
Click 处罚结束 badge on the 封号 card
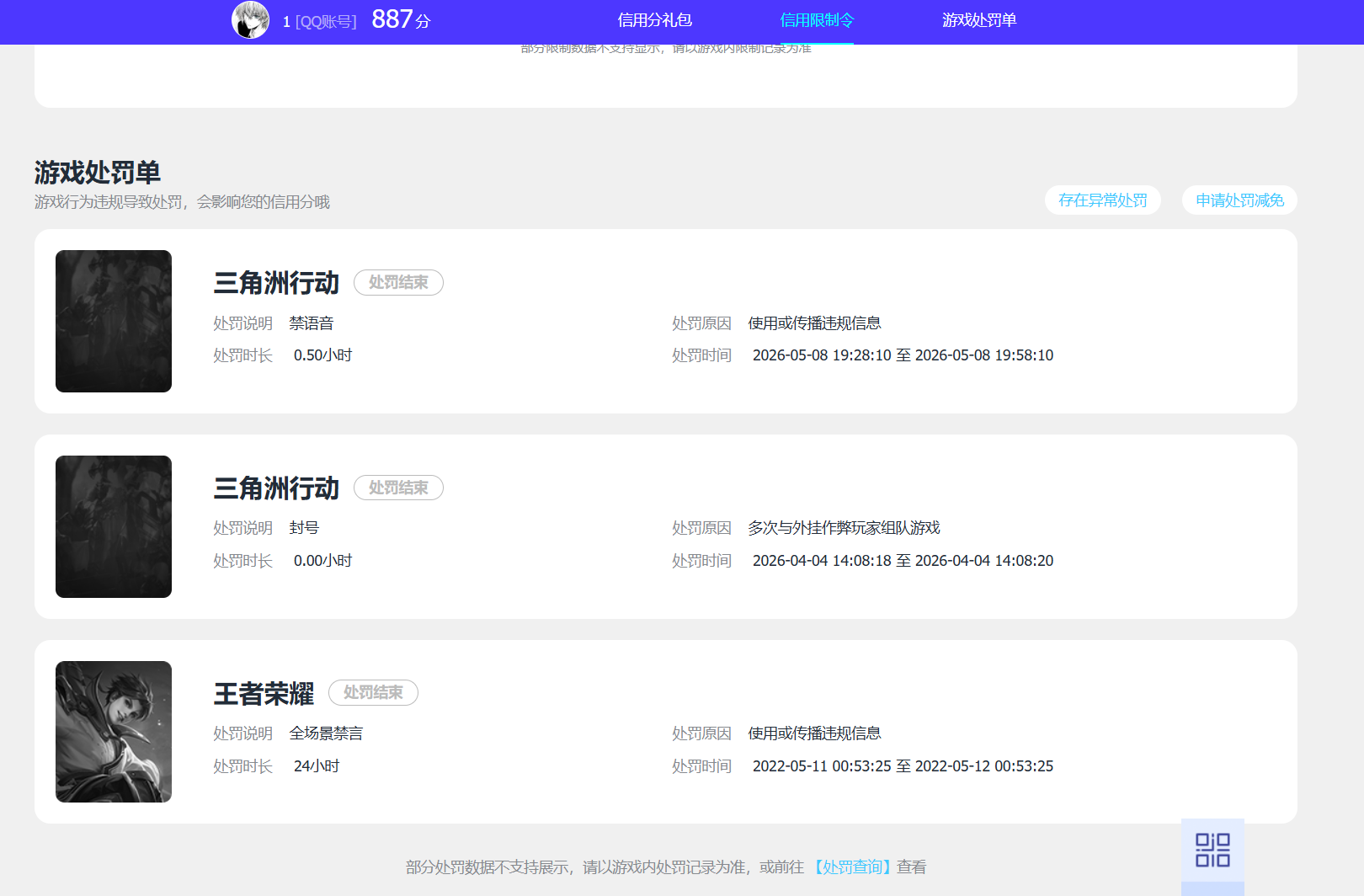398,488
